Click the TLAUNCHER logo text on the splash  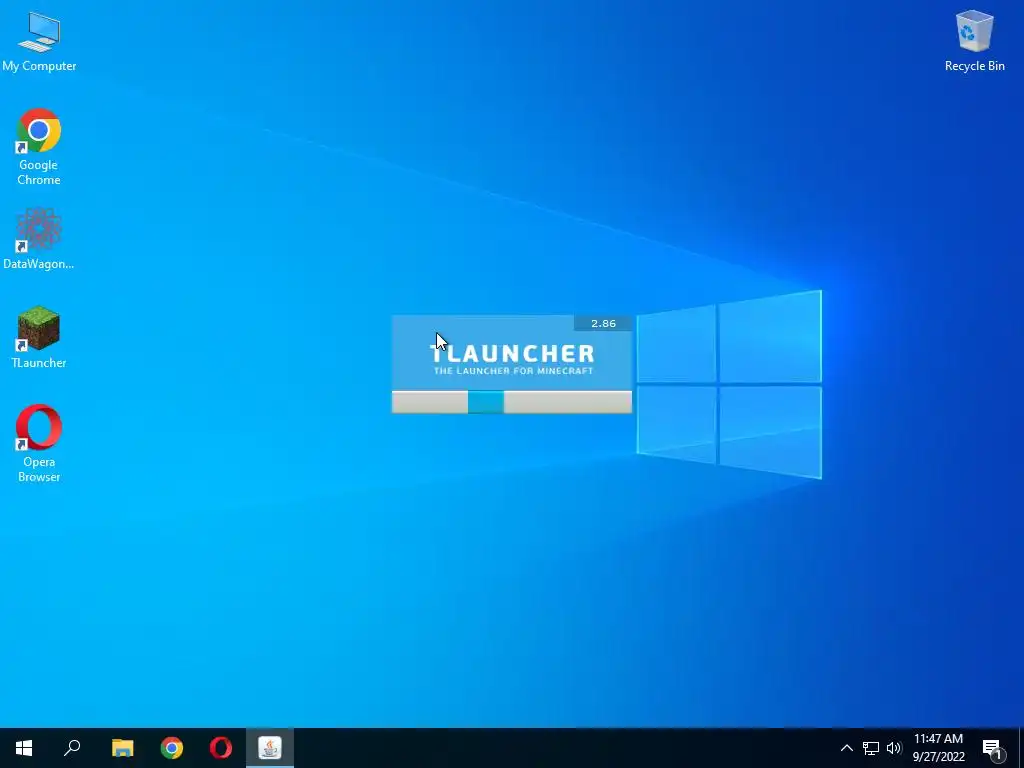[x=512, y=353]
